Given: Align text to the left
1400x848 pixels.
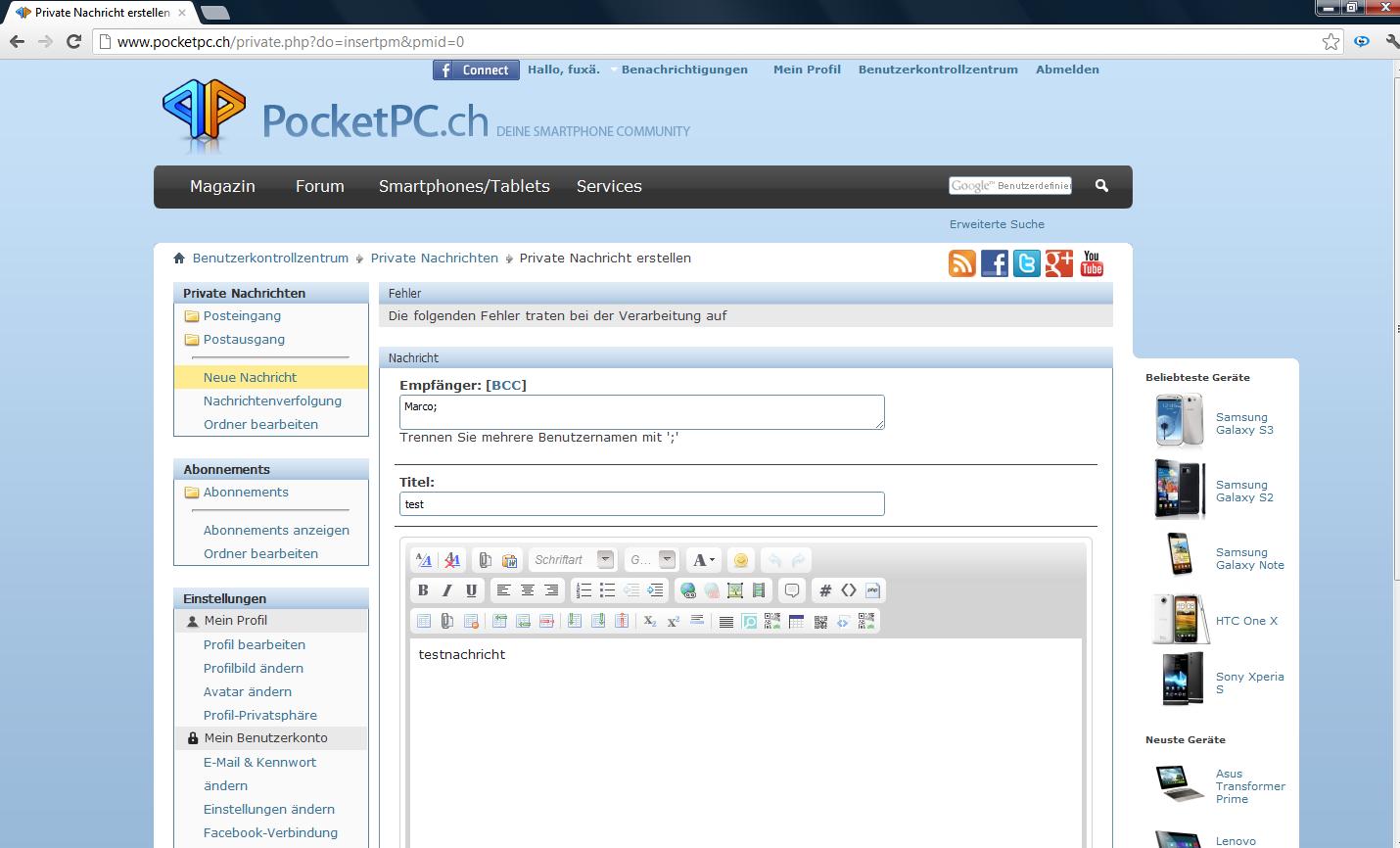Looking at the screenshot, I should click(503, 590).
